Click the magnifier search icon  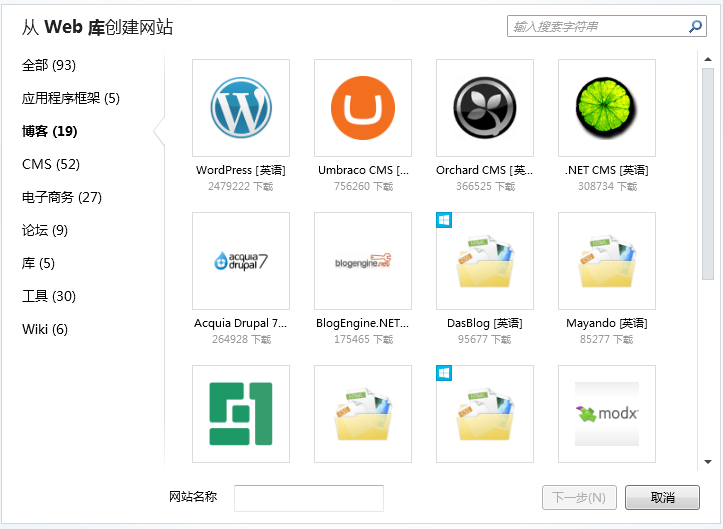point(697,26)
